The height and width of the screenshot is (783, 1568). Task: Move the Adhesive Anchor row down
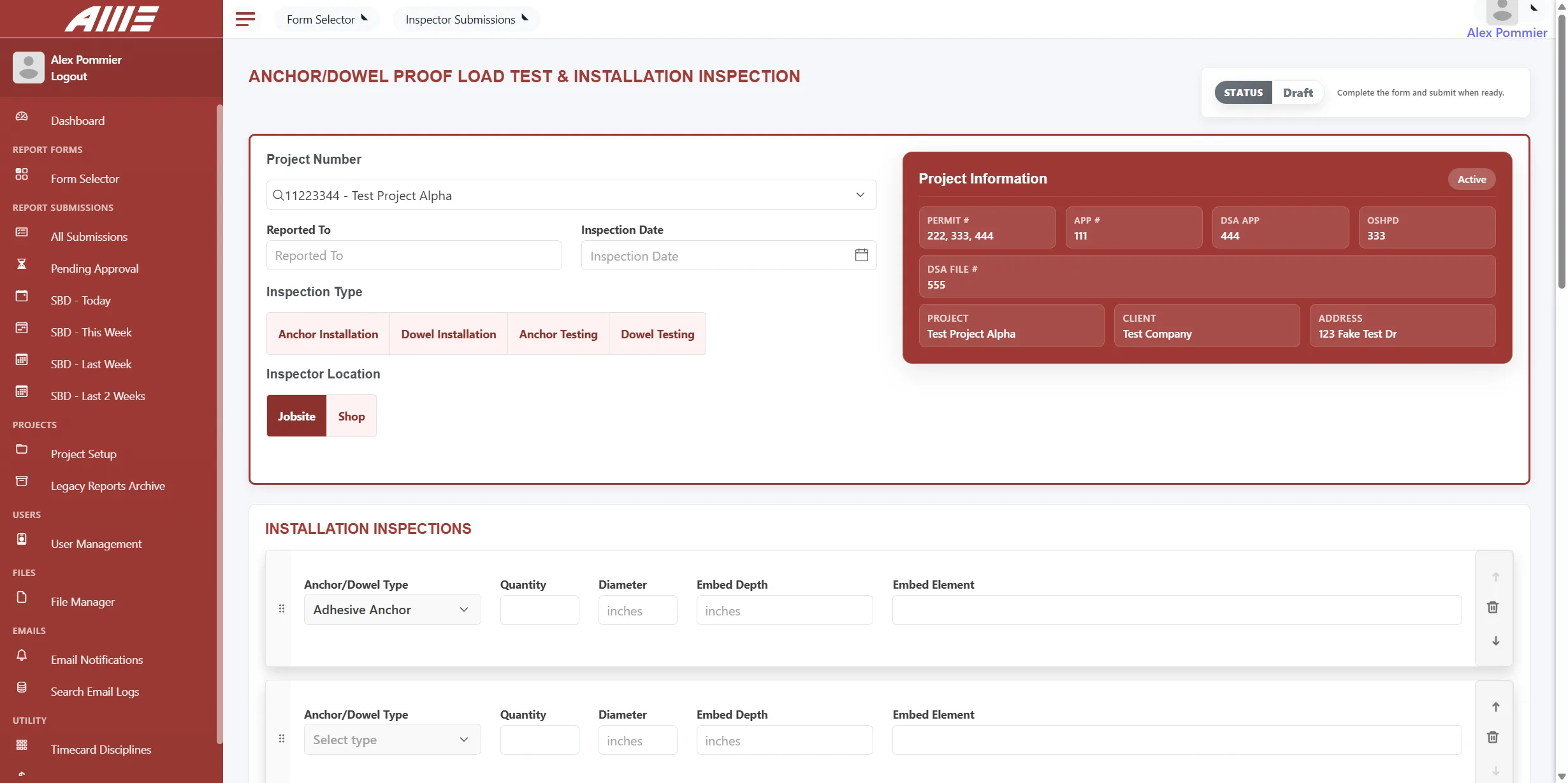point(1495,641)
